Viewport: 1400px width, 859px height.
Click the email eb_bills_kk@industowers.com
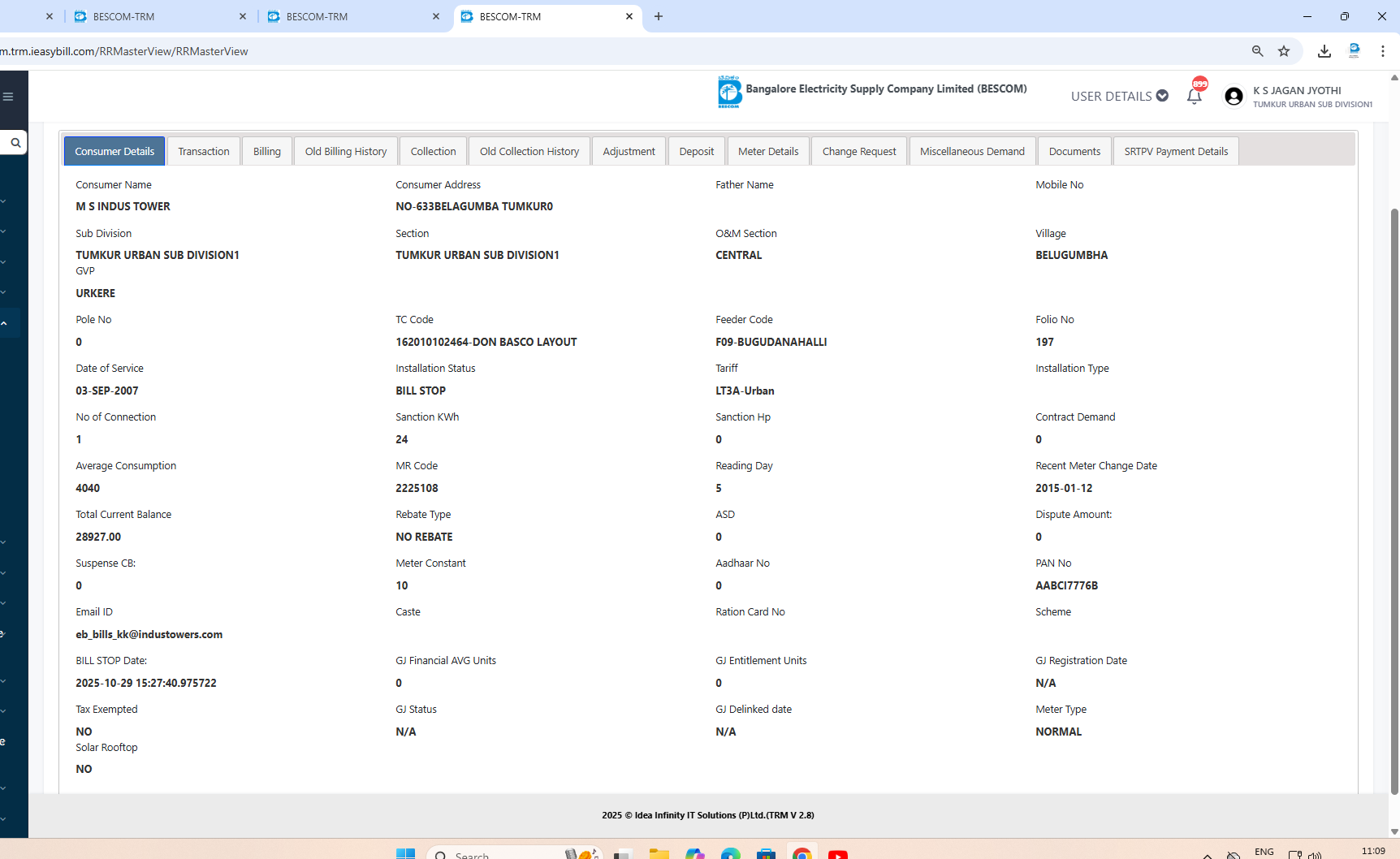point(149,634)
